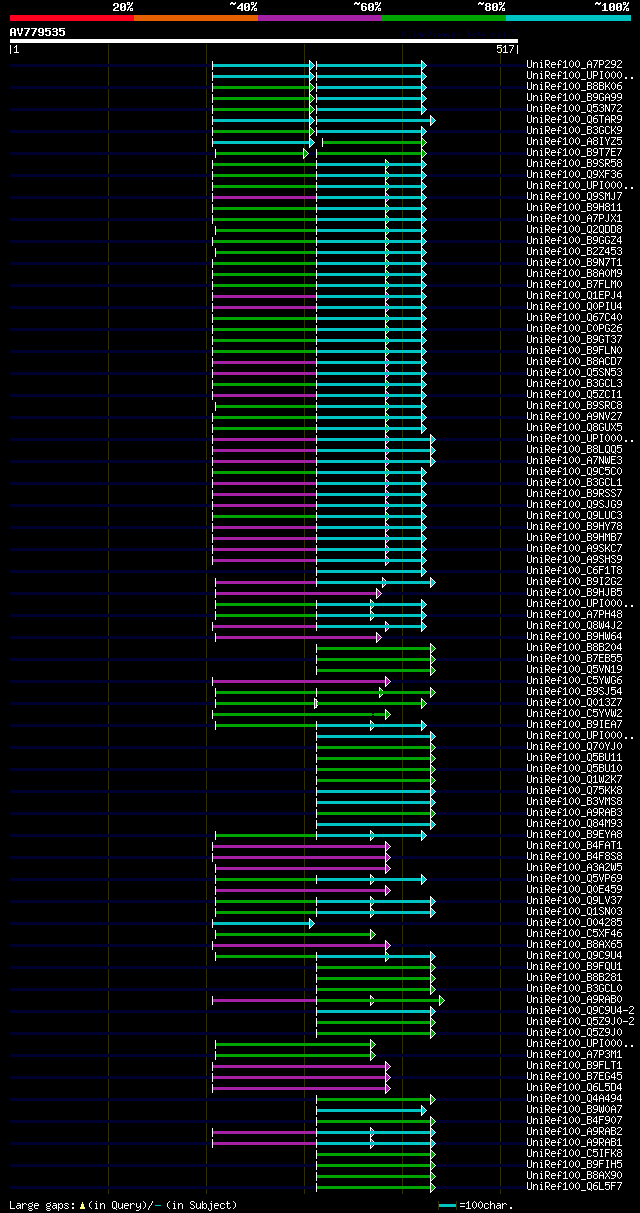Choose the UniRef100_B8AX65 row label
Image resolution: width=640 pixels, height=1213 pixels.
(x=576, y=944)
